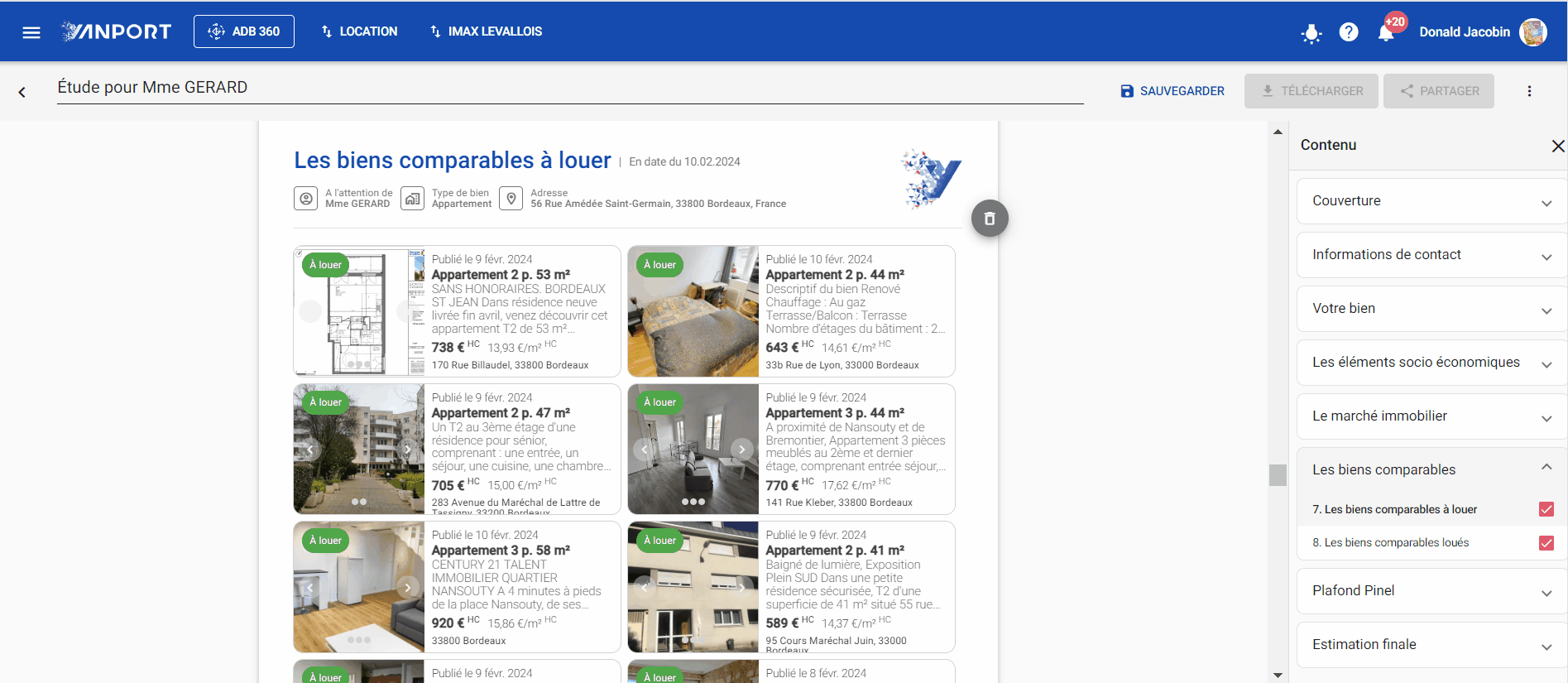Previous photo on 95 Cours Maréchal Juin listing
Screen dimensions: 1568x683
click(x=645, y=588)
